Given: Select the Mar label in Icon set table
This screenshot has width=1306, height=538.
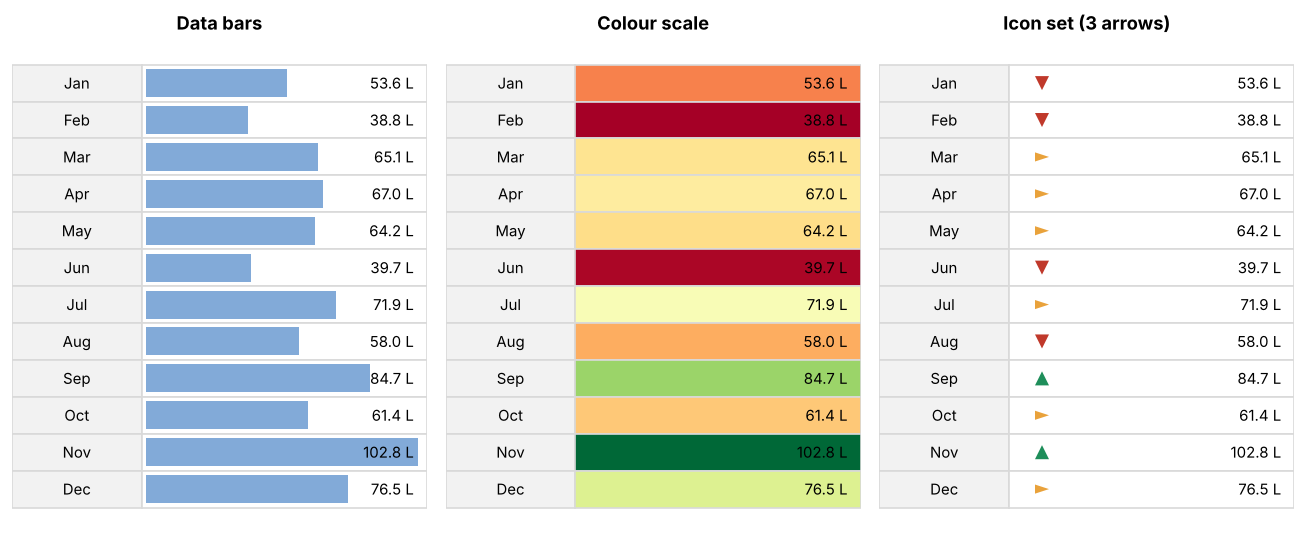Looking at the screenshot, I should [x=944, y=157].
